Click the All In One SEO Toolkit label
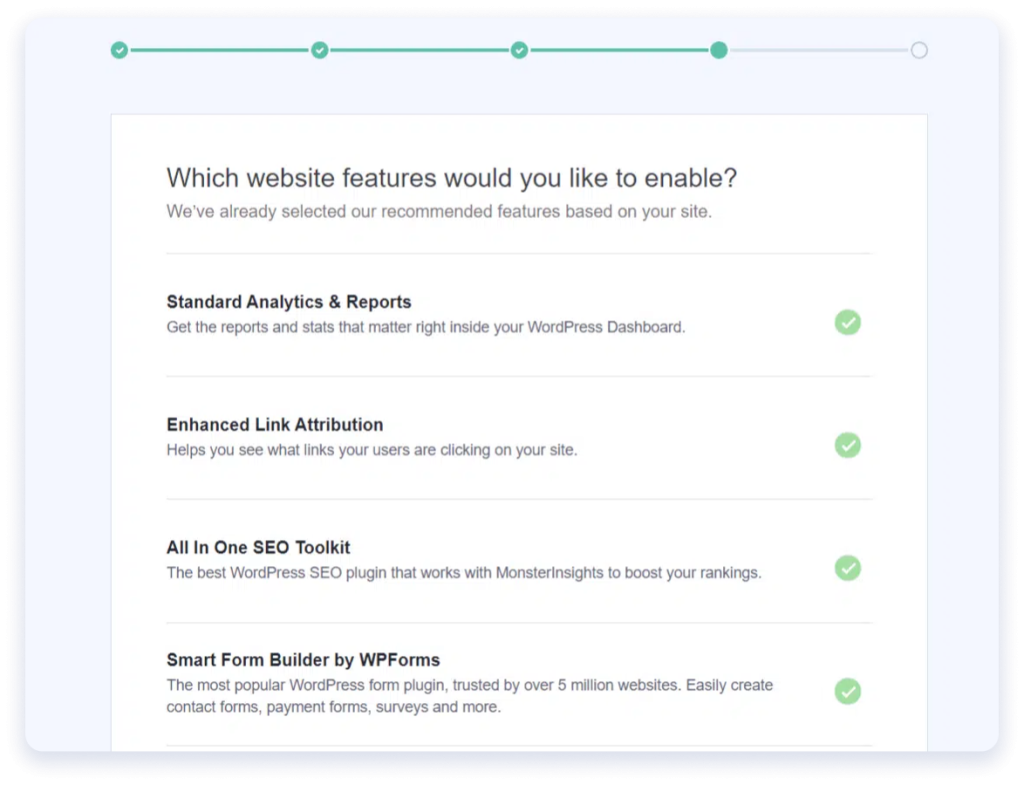This screenshot has height=785, width=1024. (x=258, y=547)
